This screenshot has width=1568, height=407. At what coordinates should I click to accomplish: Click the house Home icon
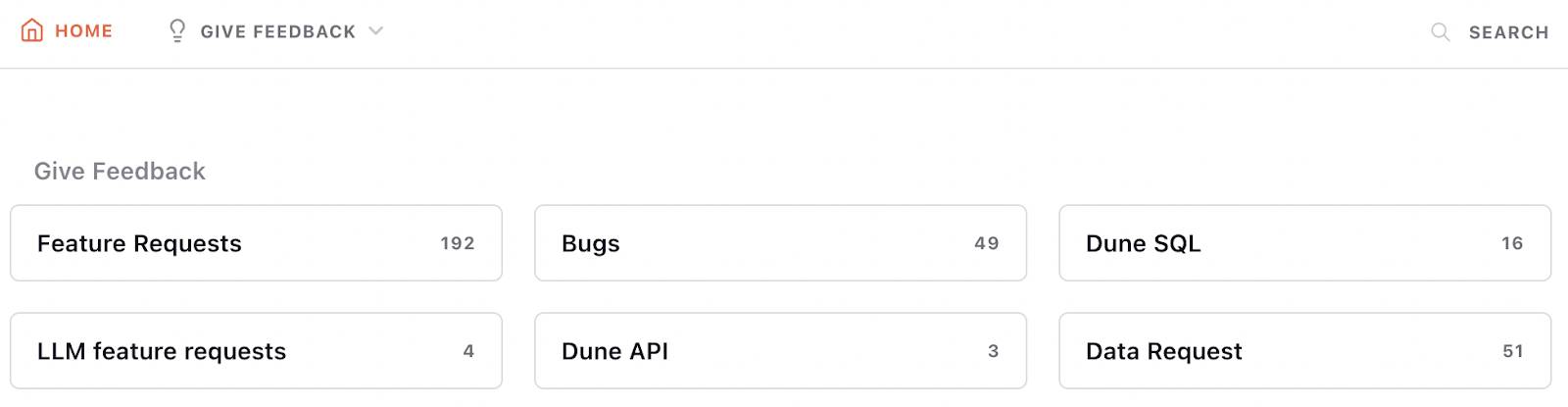(32, 30)
